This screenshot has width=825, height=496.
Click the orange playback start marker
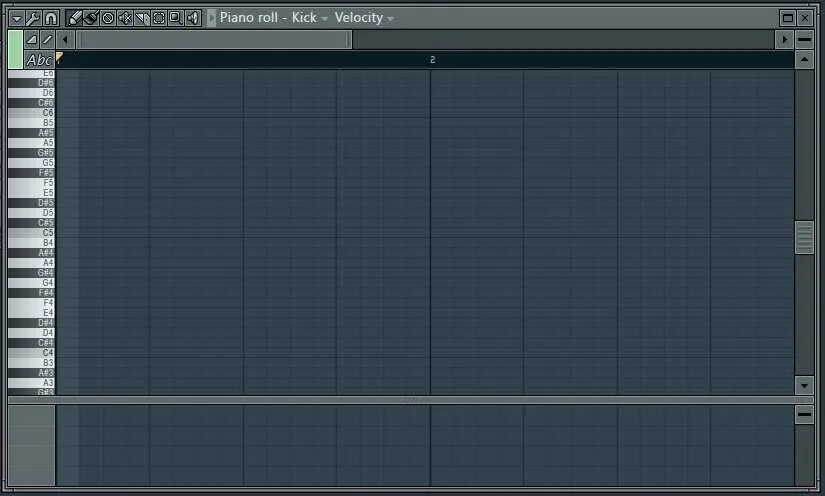click(59, 57)
